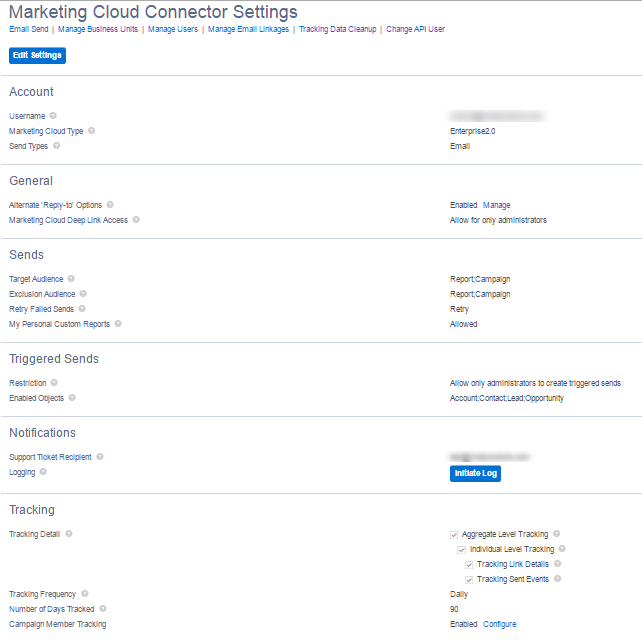Click 'Allow for only administrators' text
Screen dimensions: 642x640
point(498,220)
